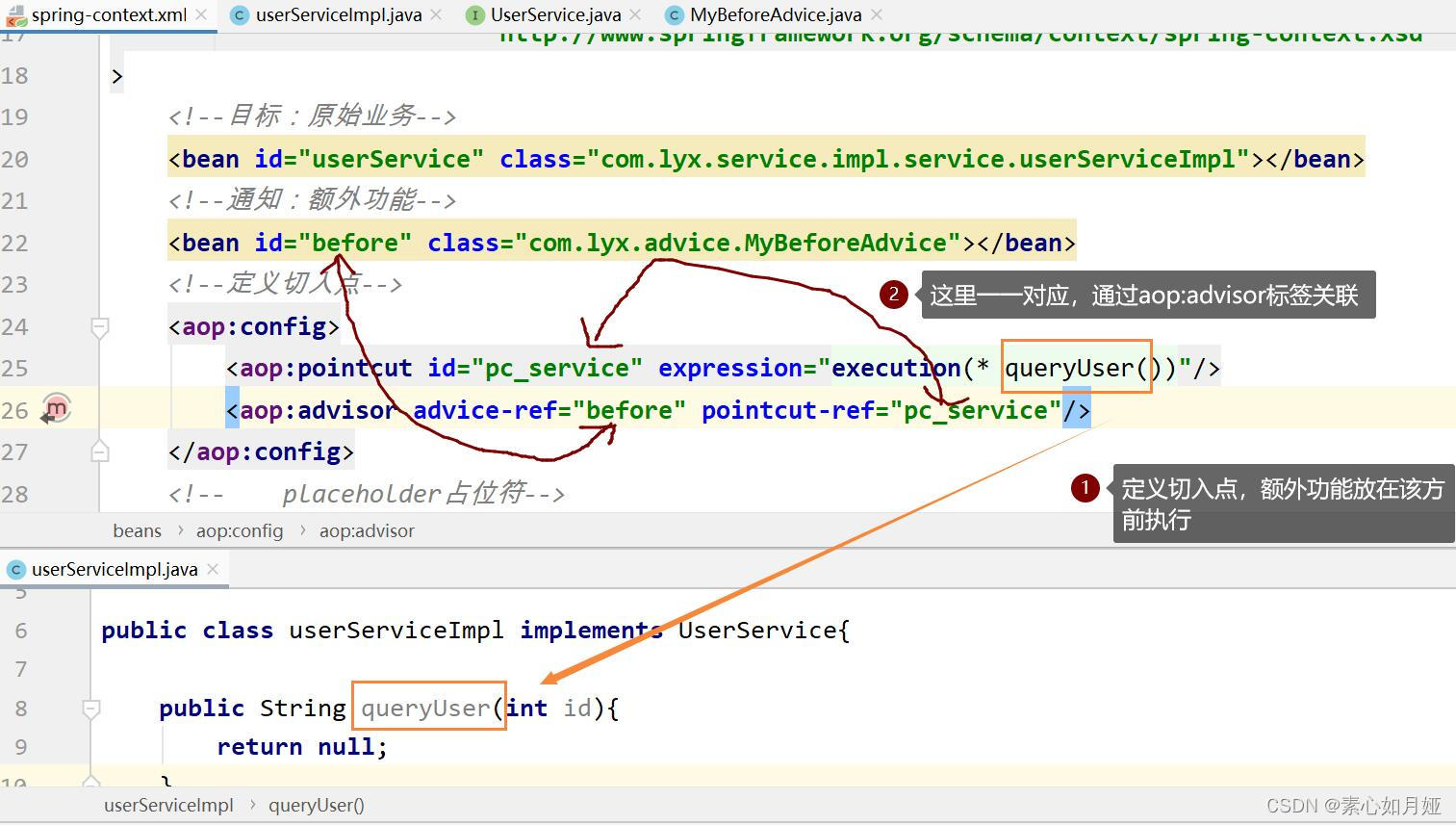Click line number 8 in Java gutter
Image resolution: width=1456 pixels, height=825 pixels.
pyautogui.click(x=21, y=709)
